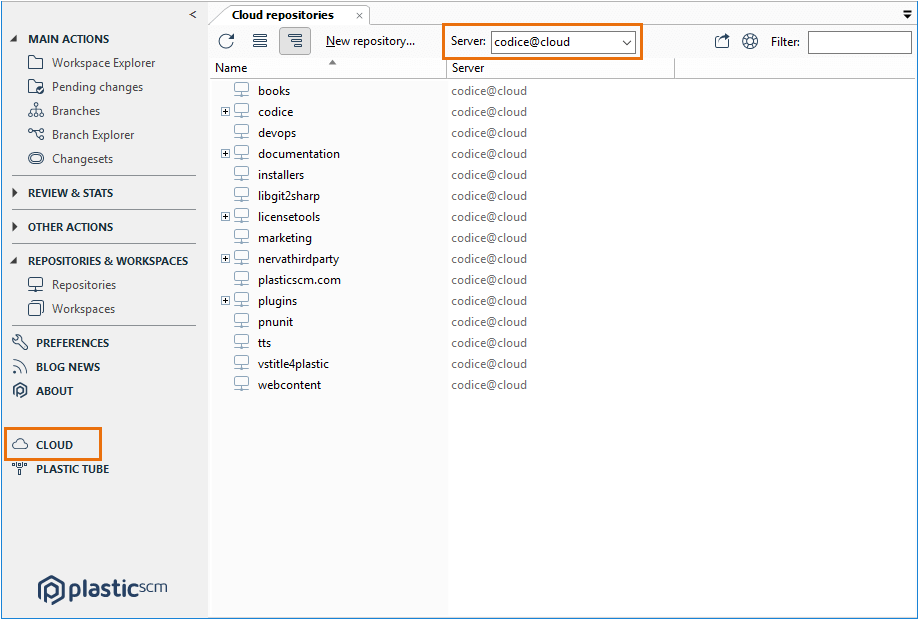This screenshot has width=920, height=621.
Task: Click the vstitle4plastic repository icon
Action: click(x=241, y=364)
